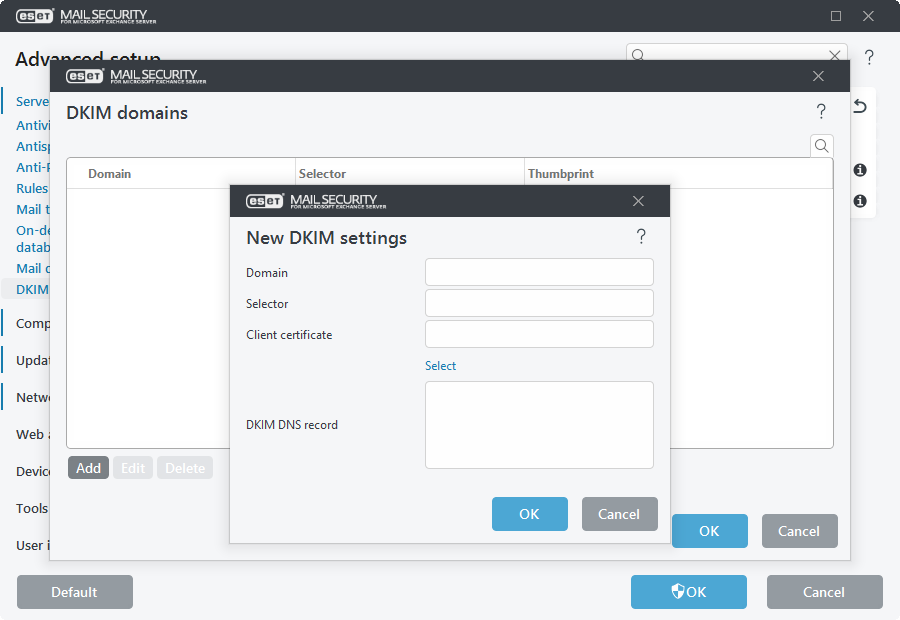Click the help question mark in Advanced setup
This screenshot has height=620, width=900.
click(x=869, y=58)
